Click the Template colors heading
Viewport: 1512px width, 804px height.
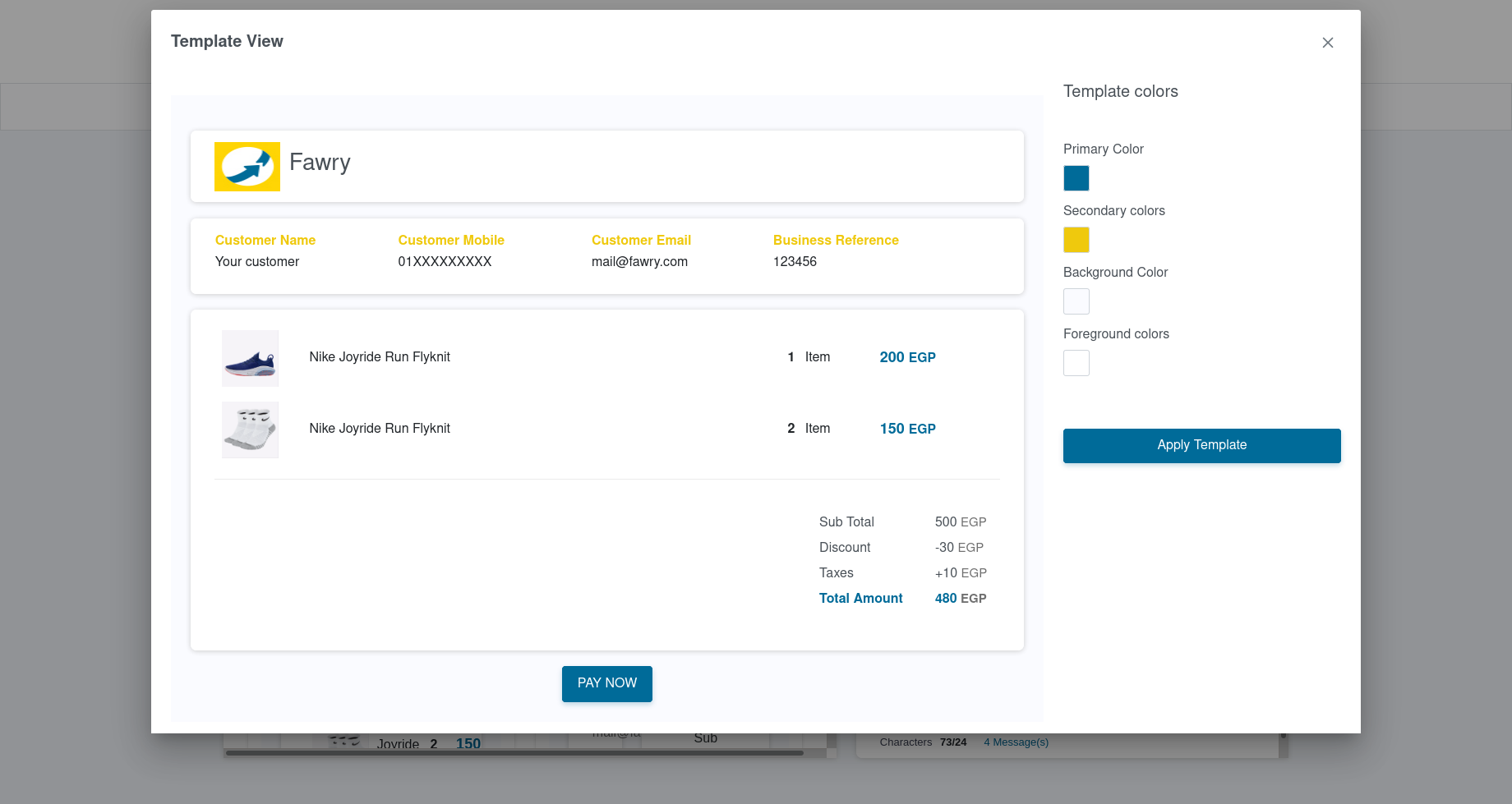1121,91
